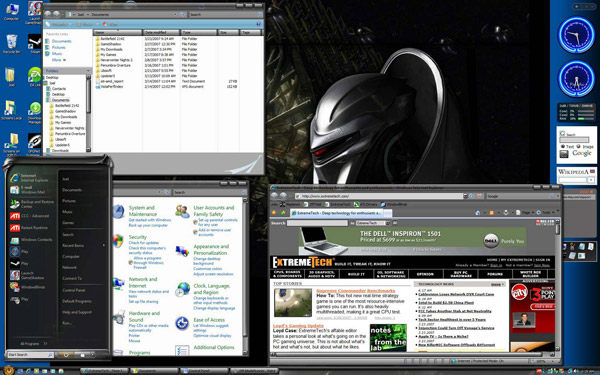Click Internet Explorer page vertical scrollbar

tap(558, 285)
